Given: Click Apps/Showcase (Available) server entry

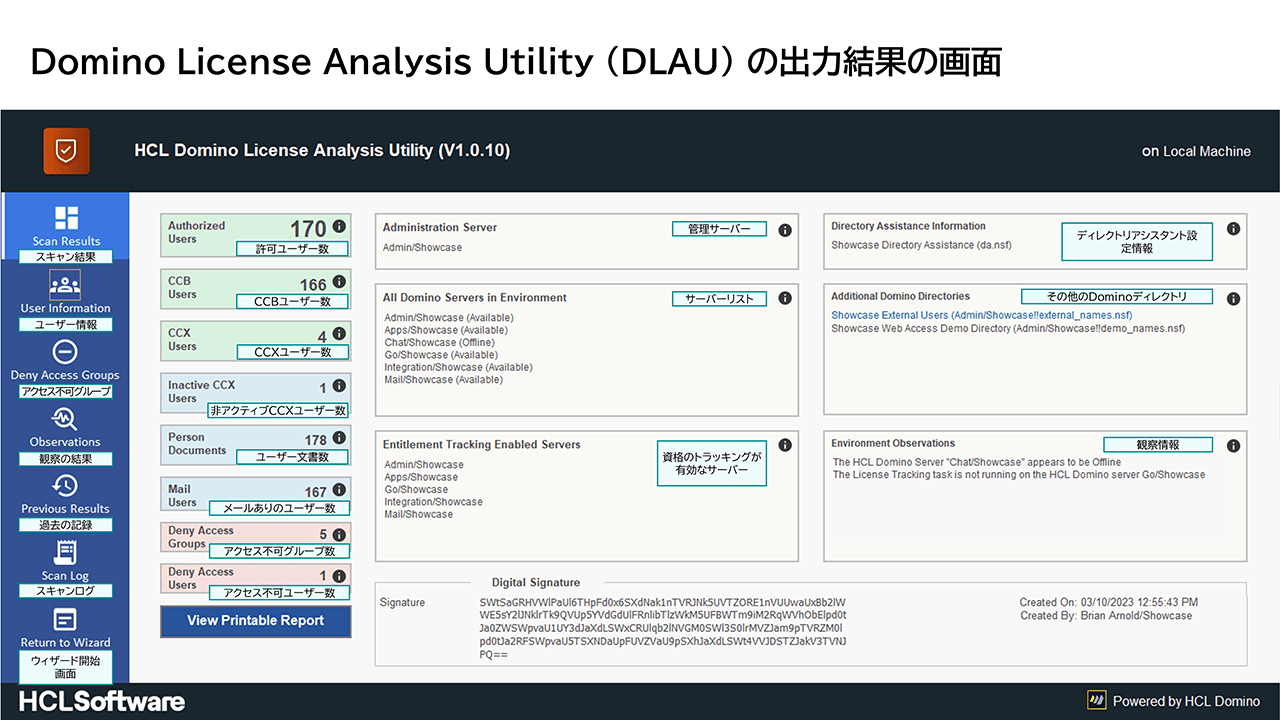Looking at the screenshot, I should point(445,330).
